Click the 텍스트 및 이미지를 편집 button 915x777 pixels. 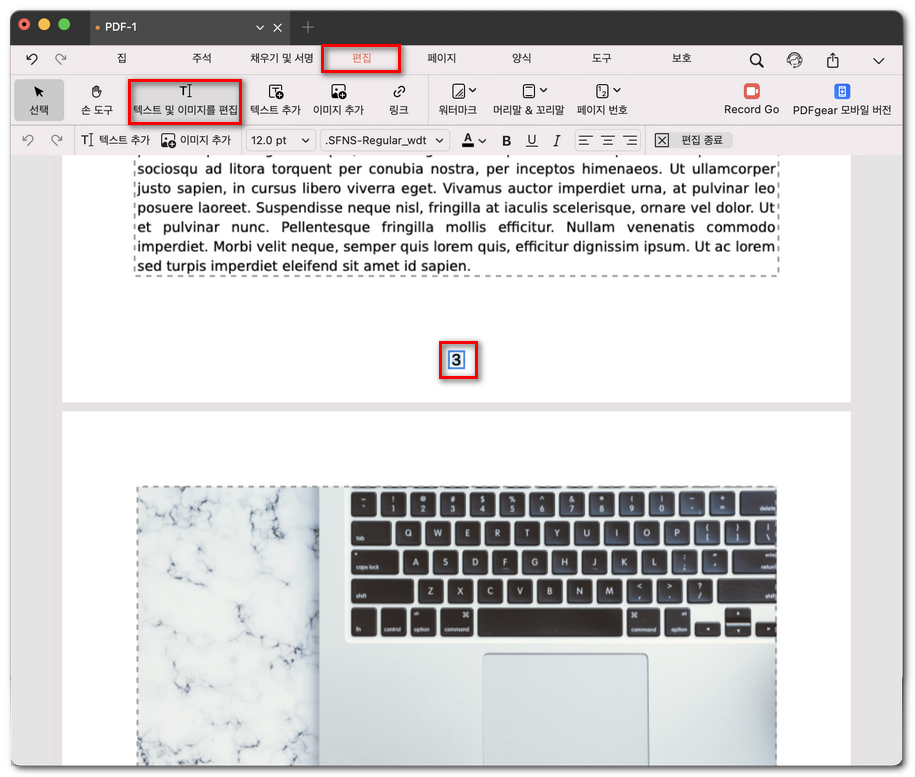pyautogui.click(x=186, y=99)
